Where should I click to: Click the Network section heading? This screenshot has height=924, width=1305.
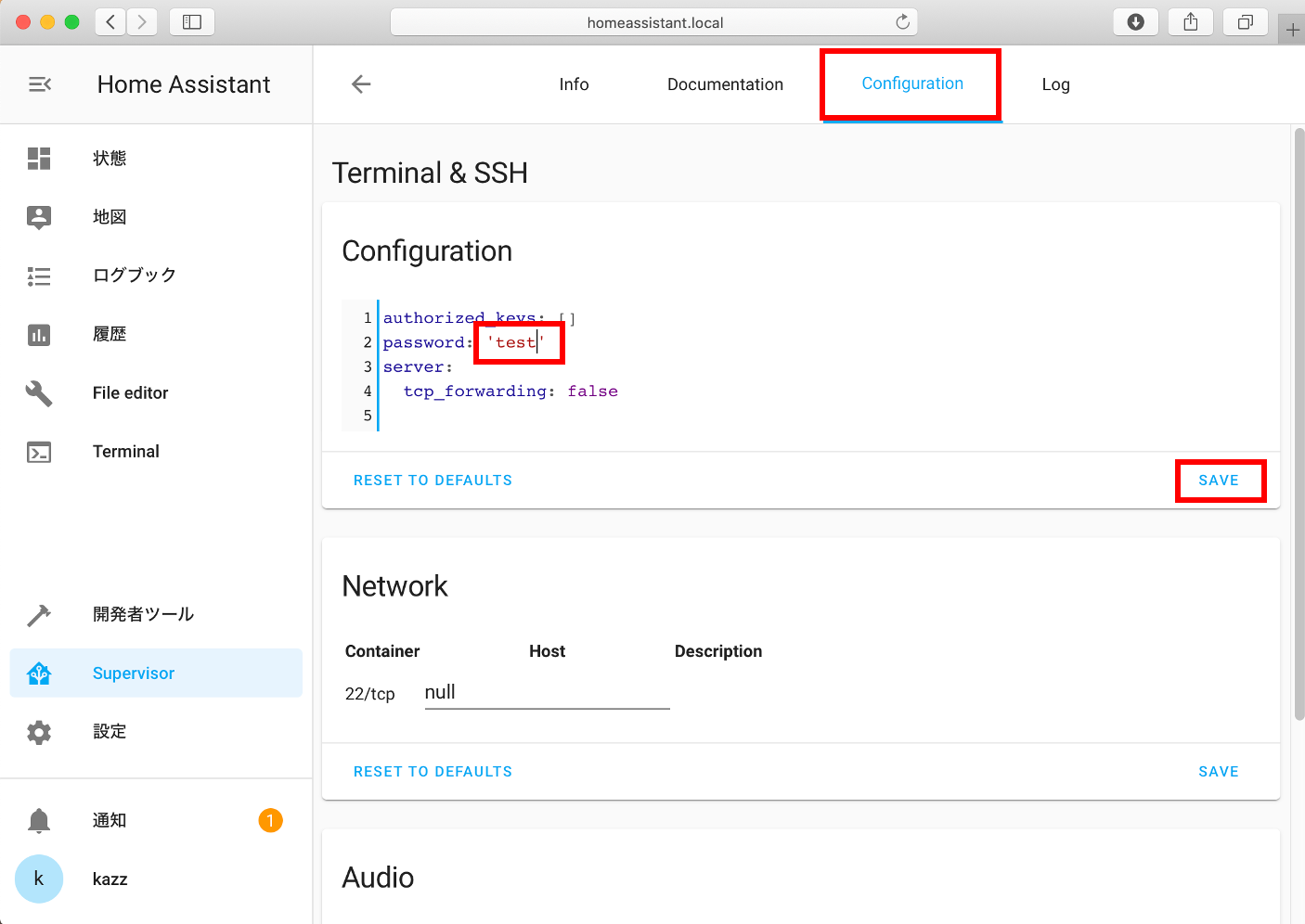point(394,586)
